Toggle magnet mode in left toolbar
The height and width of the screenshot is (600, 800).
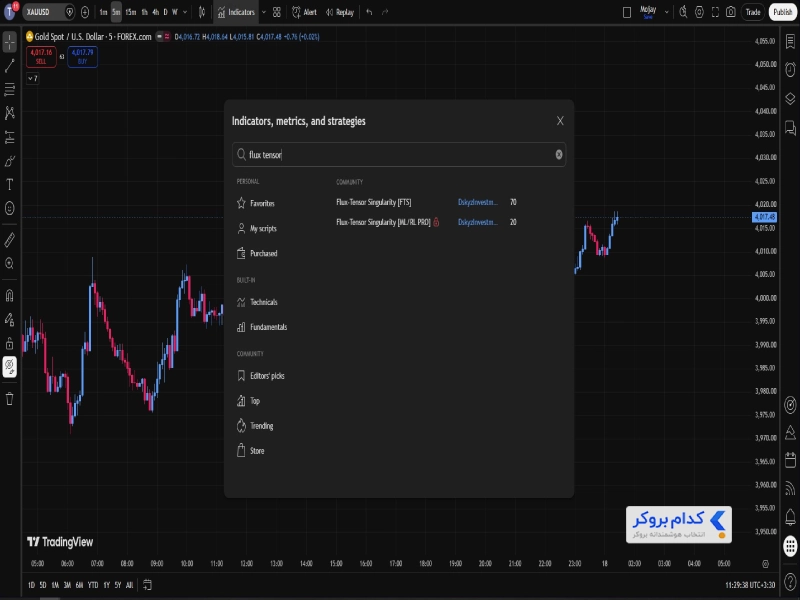(10, 295)
